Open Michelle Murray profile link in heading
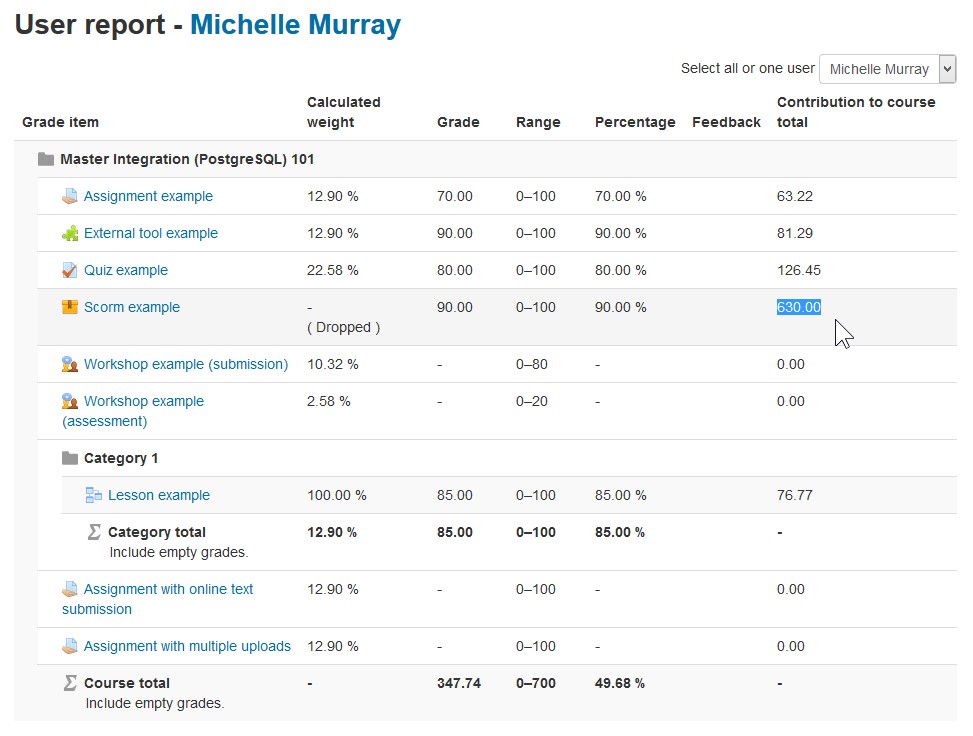Screen dimensions: 973x736 (x=295, y=25)
